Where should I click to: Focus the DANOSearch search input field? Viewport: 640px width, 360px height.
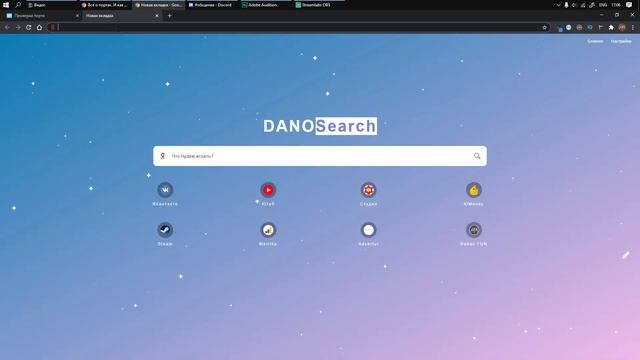click(320, 156)
